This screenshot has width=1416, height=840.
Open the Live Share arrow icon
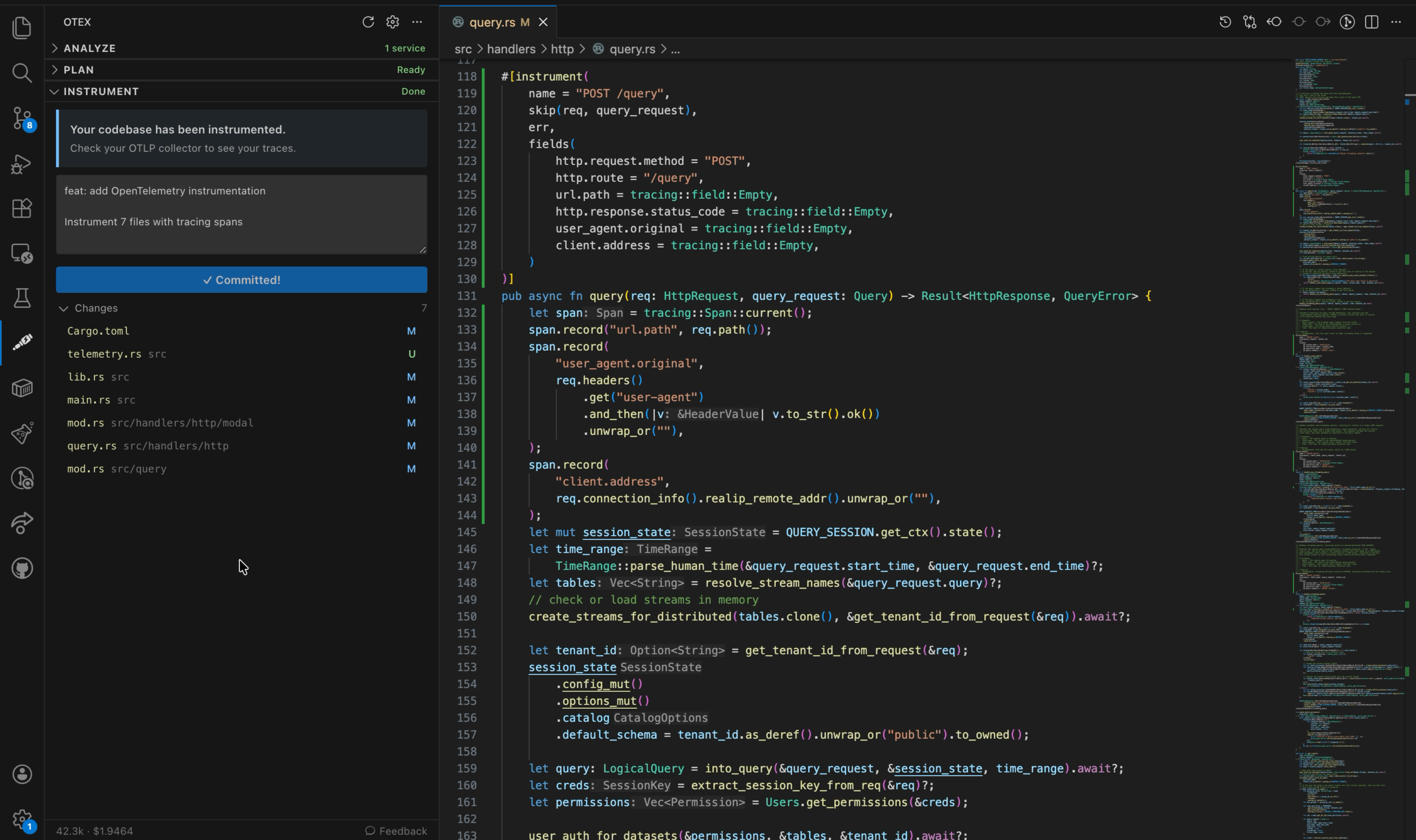[22, 523]
